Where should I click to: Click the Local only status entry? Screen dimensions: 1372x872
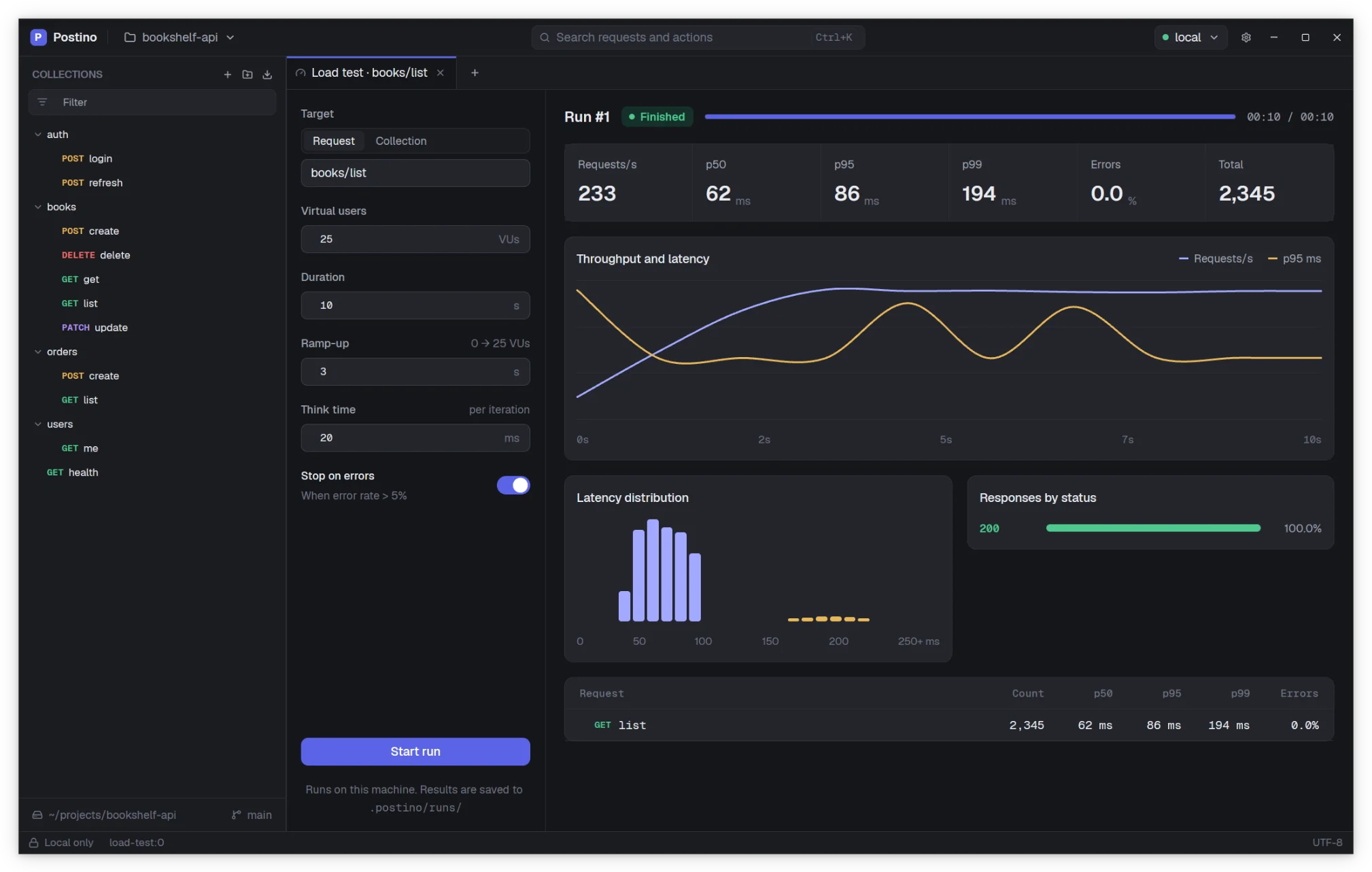[62, 842]
